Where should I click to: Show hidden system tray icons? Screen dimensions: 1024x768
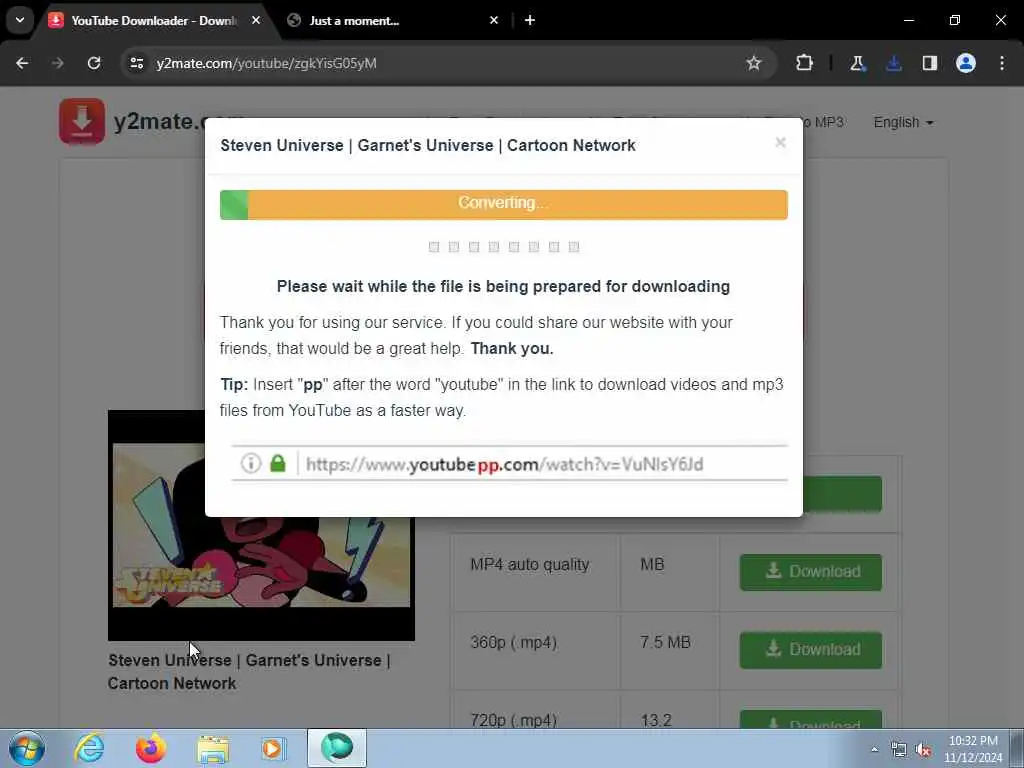pos(874,749)
